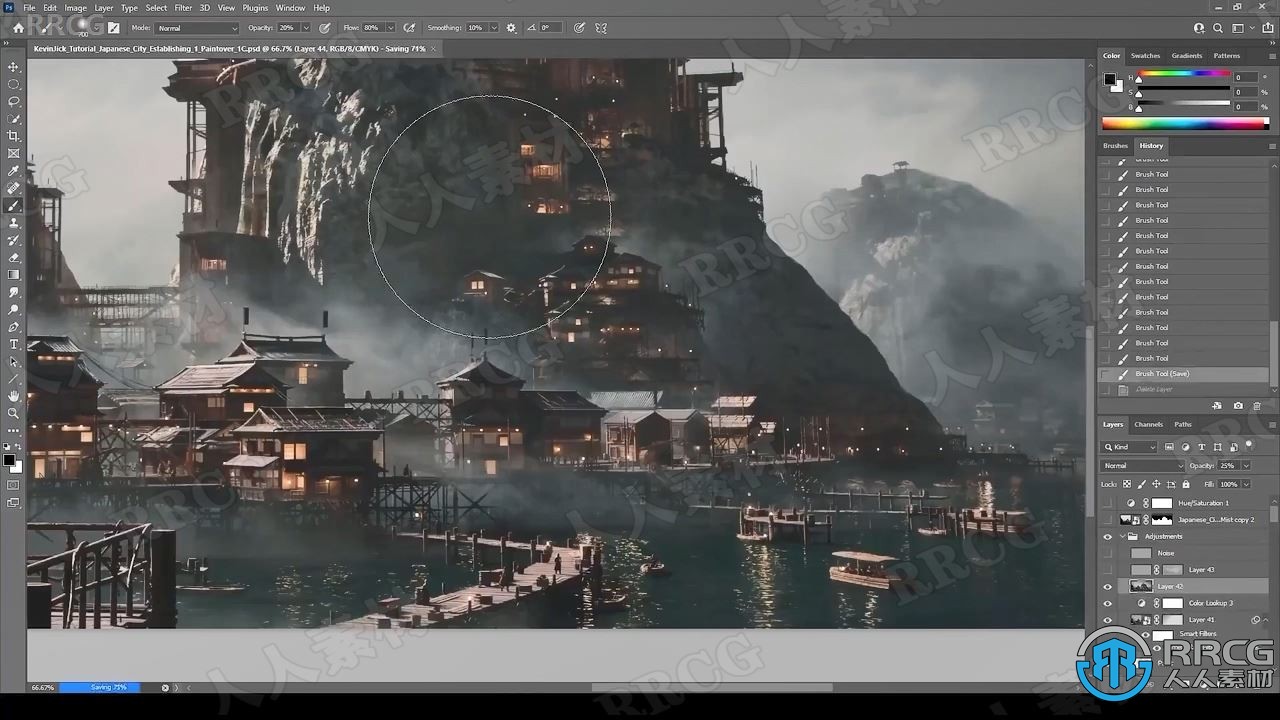This screenshot has height=720, width=1280.
Task: Click the brush angle input field
Action: point(551,28)
